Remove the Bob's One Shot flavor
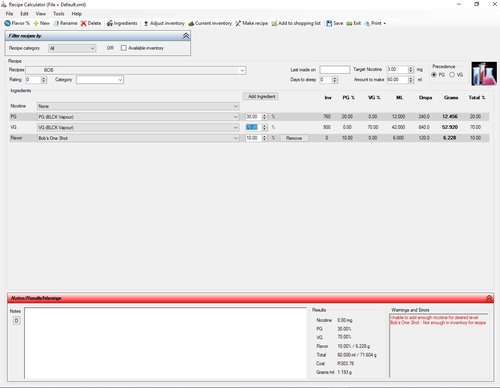500x388 pixels. pos(294,138)
